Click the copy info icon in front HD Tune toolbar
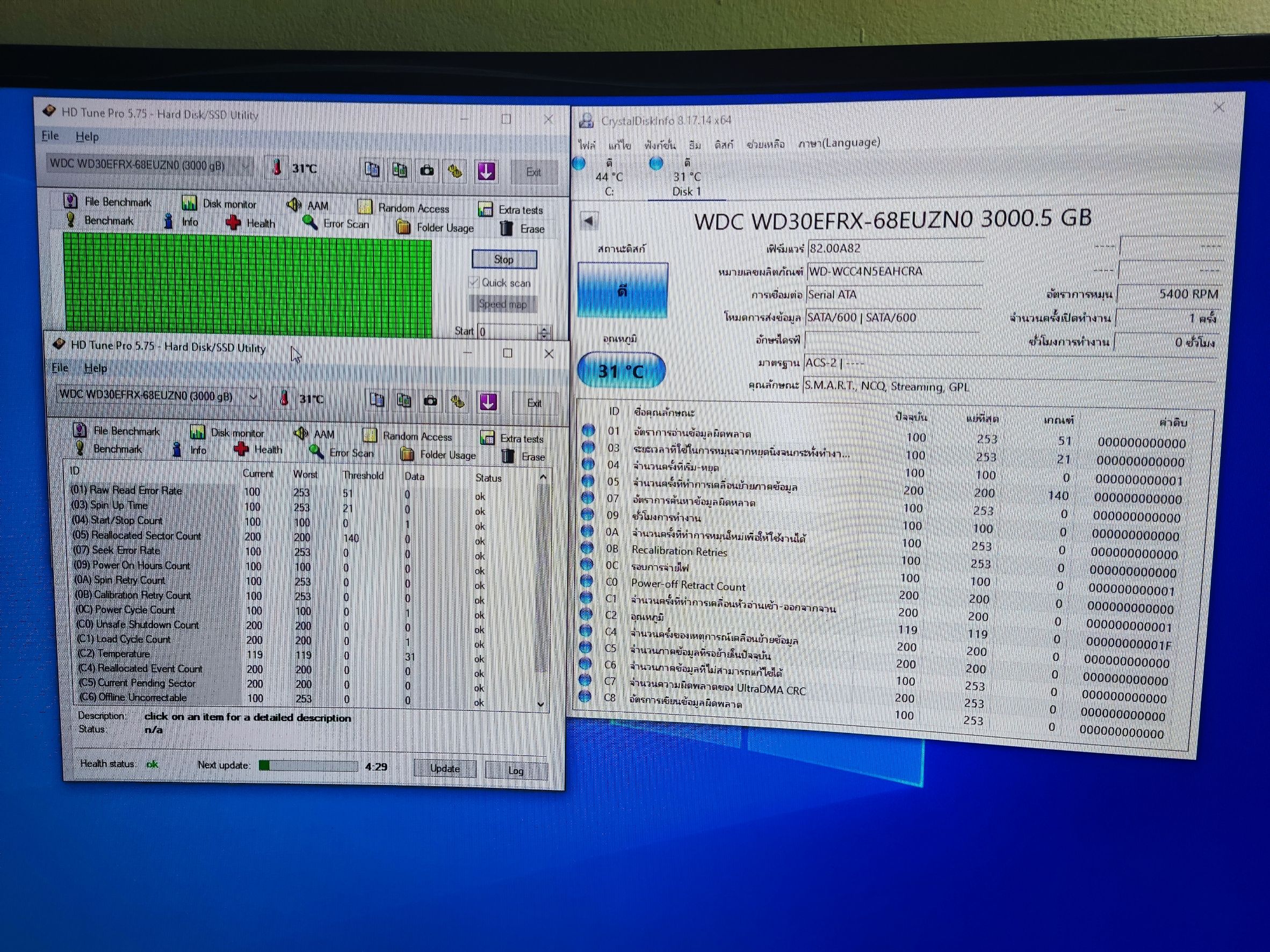Viewport: 1270px width, 952px height. (377, 400)
